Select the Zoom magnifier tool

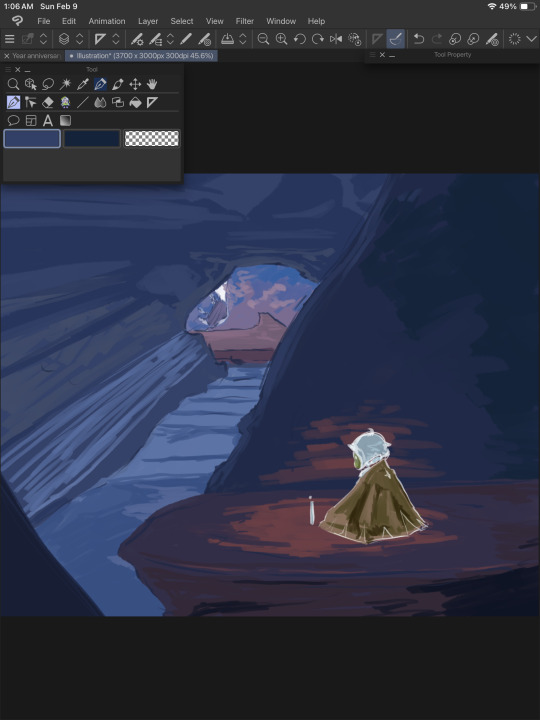pyautogui.click(x=13, y=84)
